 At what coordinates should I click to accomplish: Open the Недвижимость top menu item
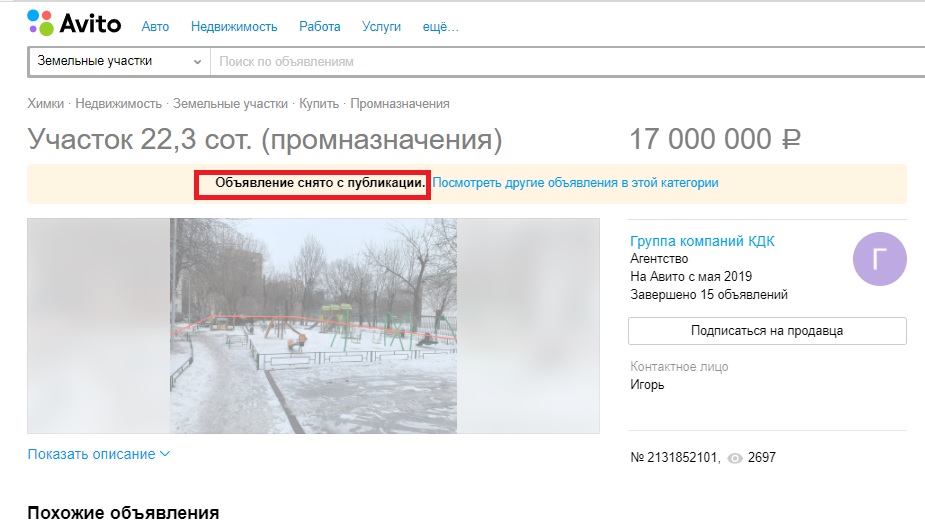pos(234,27)
